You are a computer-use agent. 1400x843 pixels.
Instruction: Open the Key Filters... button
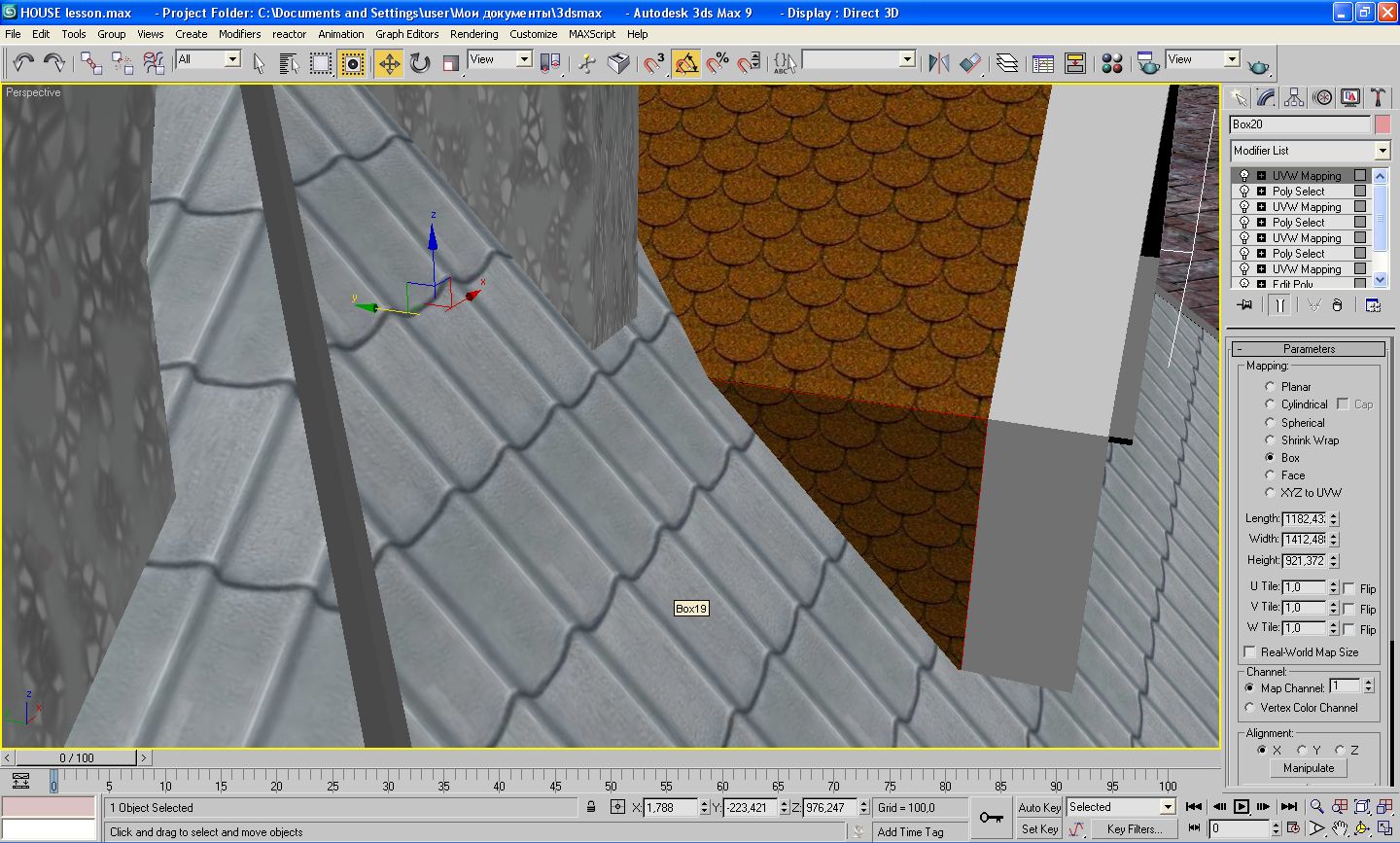[x=1134, y=829]
